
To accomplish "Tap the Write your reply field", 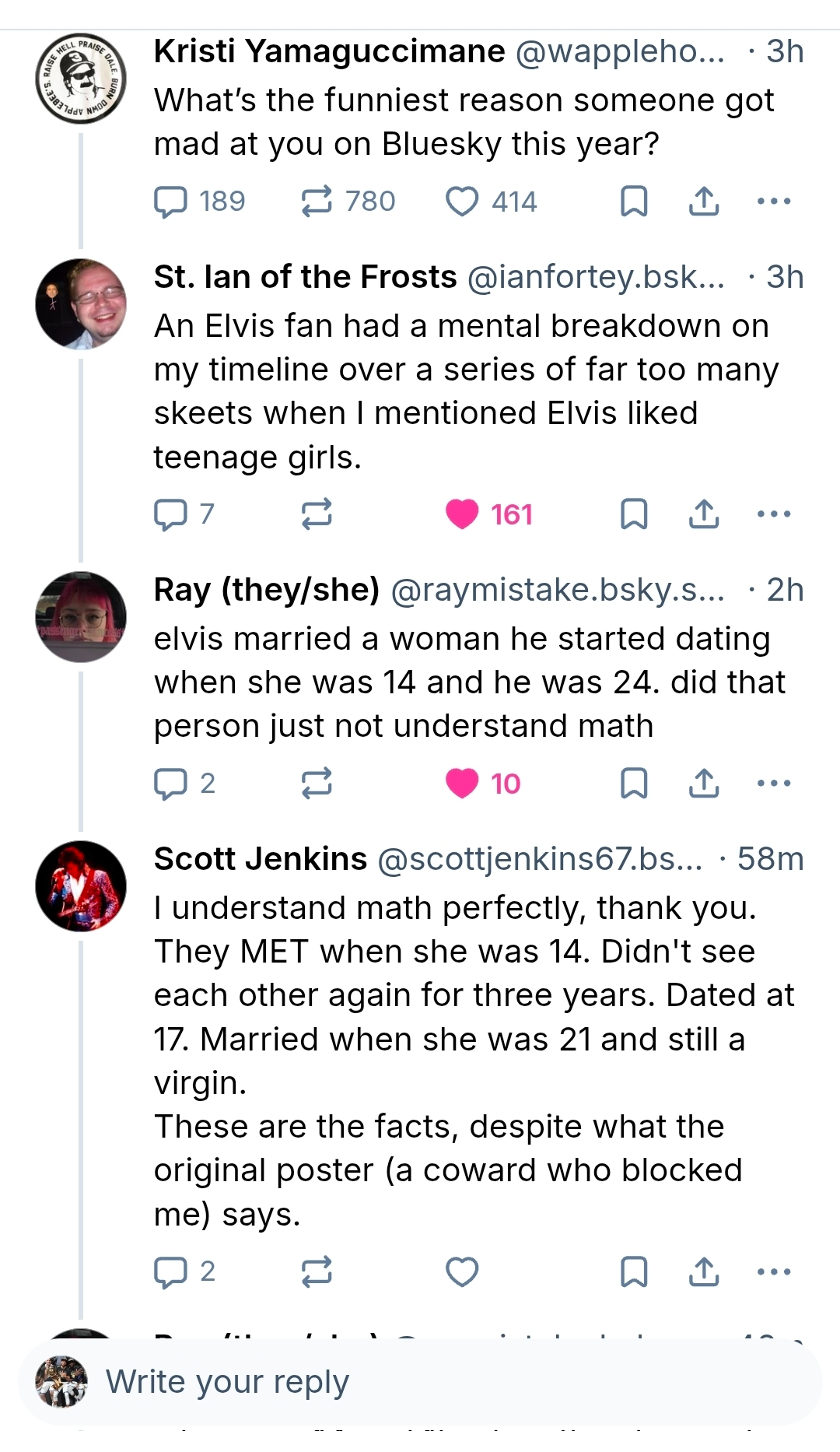I will point(420,1382).
